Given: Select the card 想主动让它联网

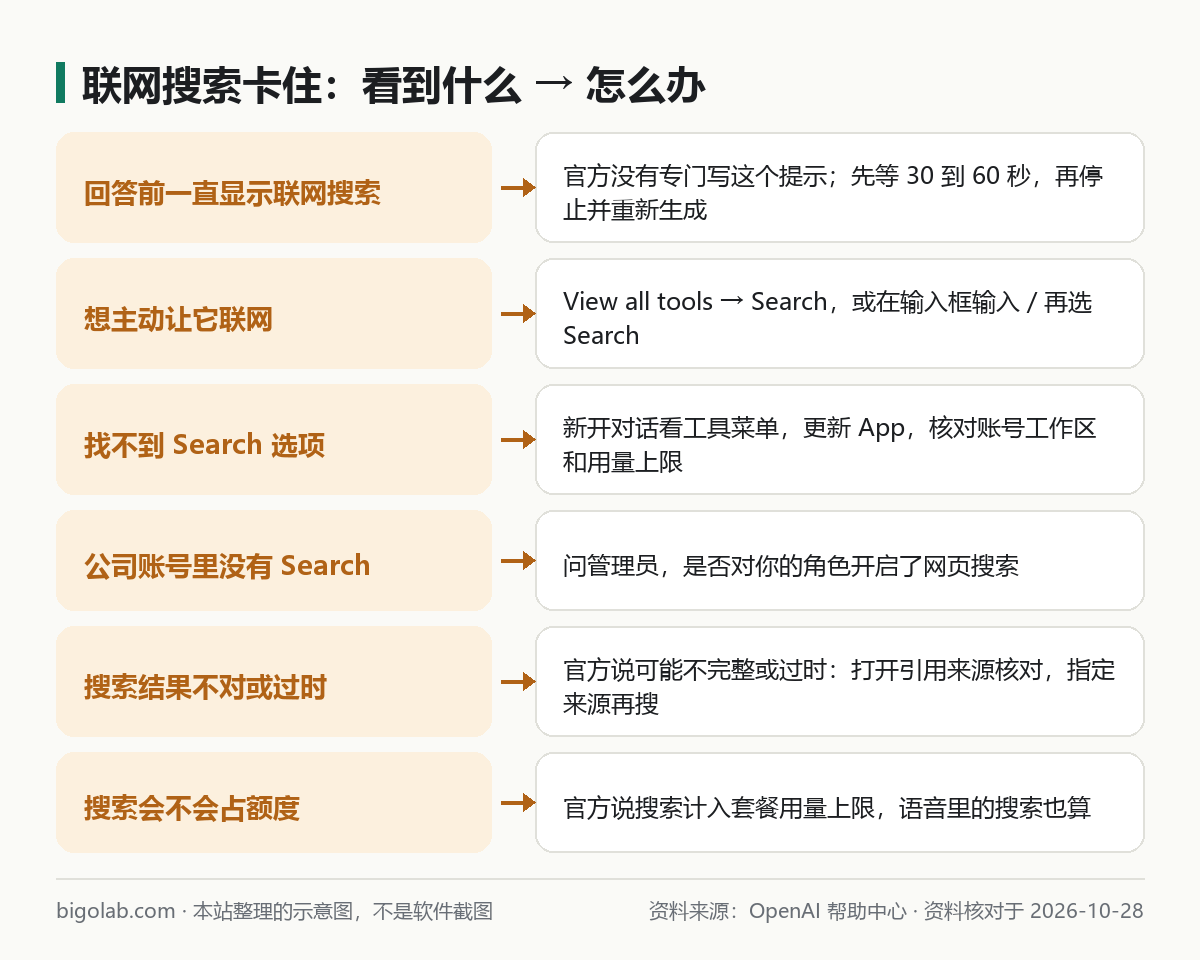Looking at the screenshot, I should (274, 313).
